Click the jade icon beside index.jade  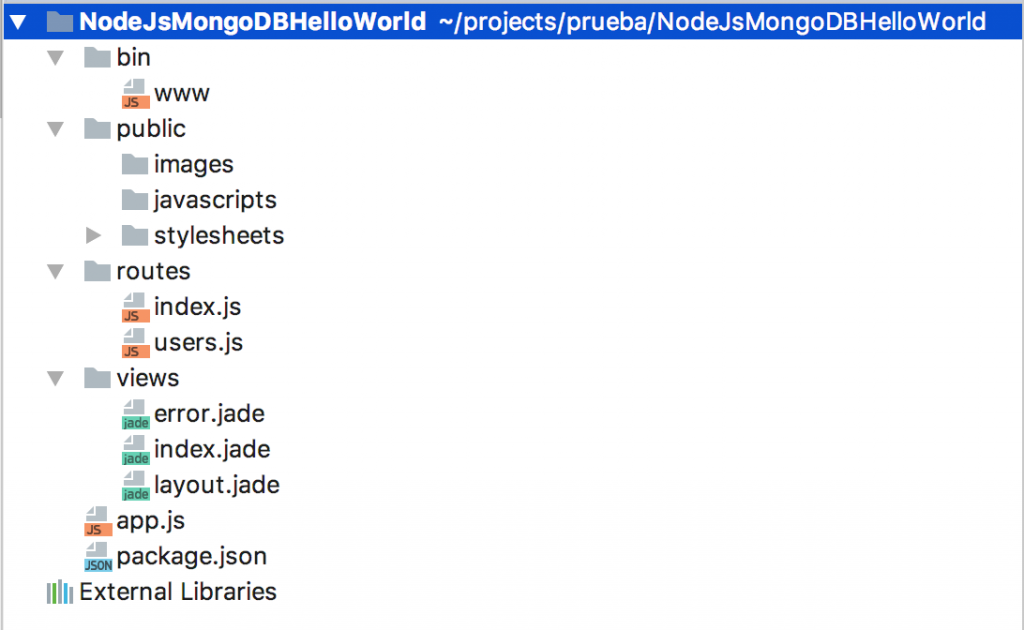click(x=135, y=450)
